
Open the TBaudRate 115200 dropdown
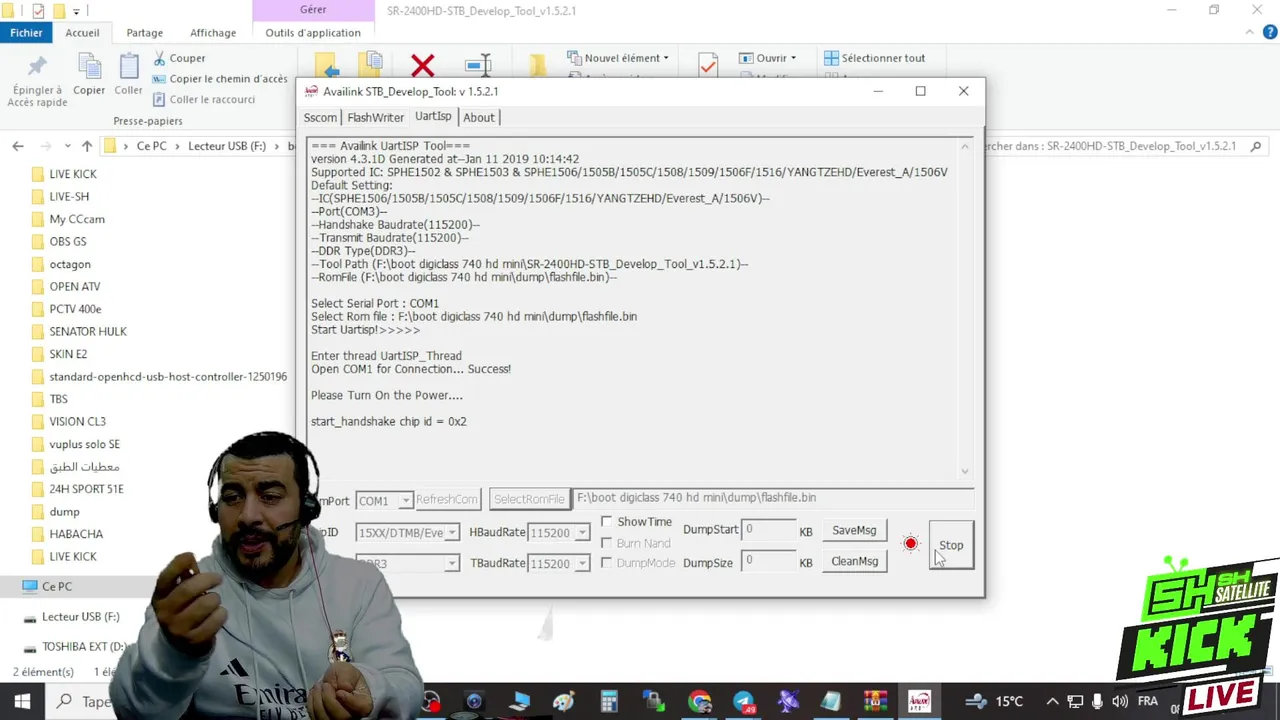tap(581, 563)
